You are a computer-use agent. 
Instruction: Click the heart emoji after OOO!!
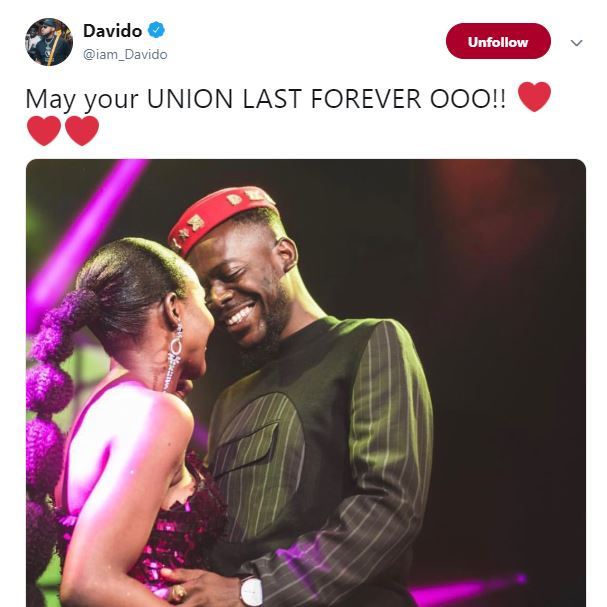click(534, 97)
